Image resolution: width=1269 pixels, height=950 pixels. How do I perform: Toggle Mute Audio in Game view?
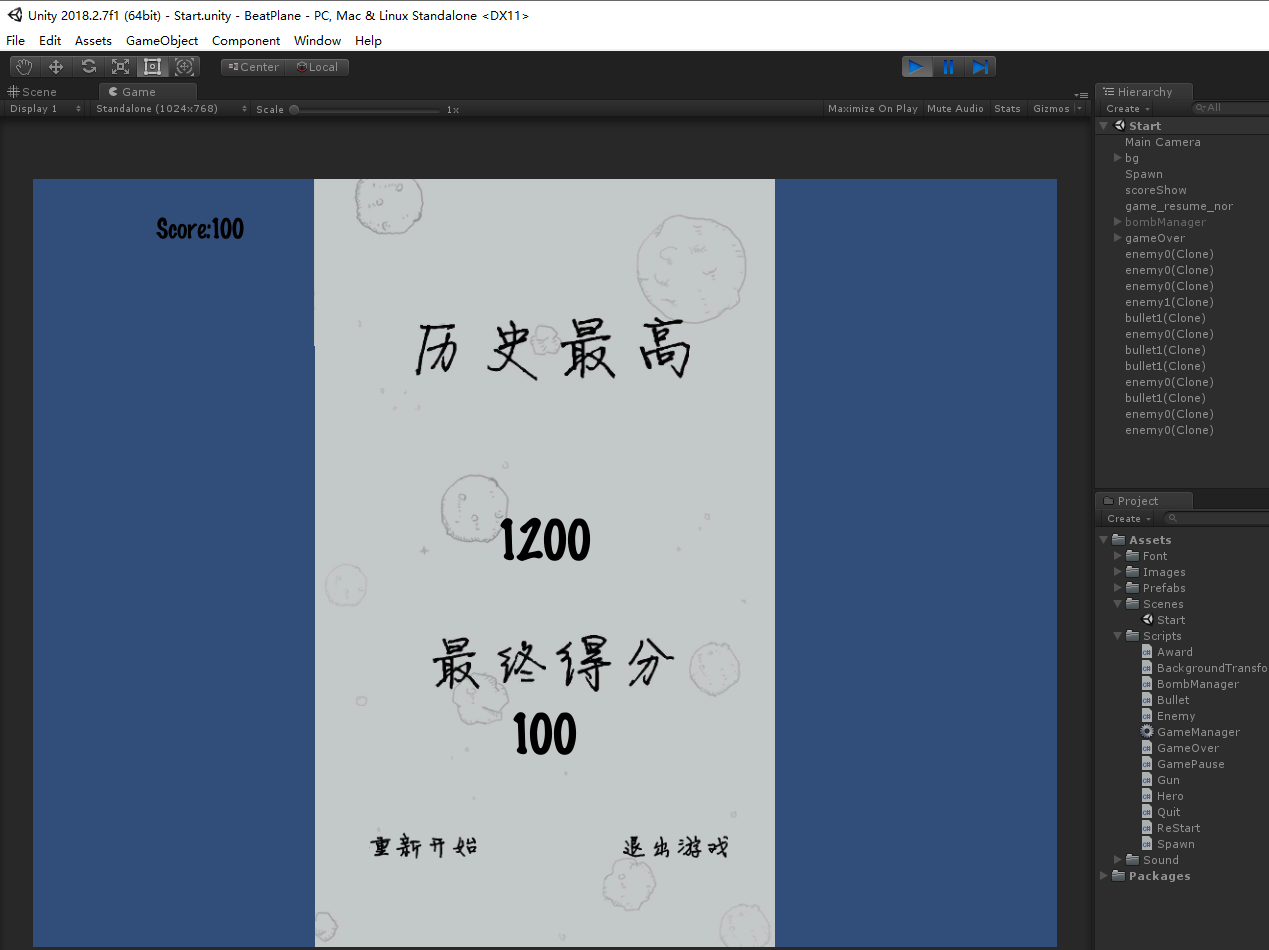click(955, 109)
